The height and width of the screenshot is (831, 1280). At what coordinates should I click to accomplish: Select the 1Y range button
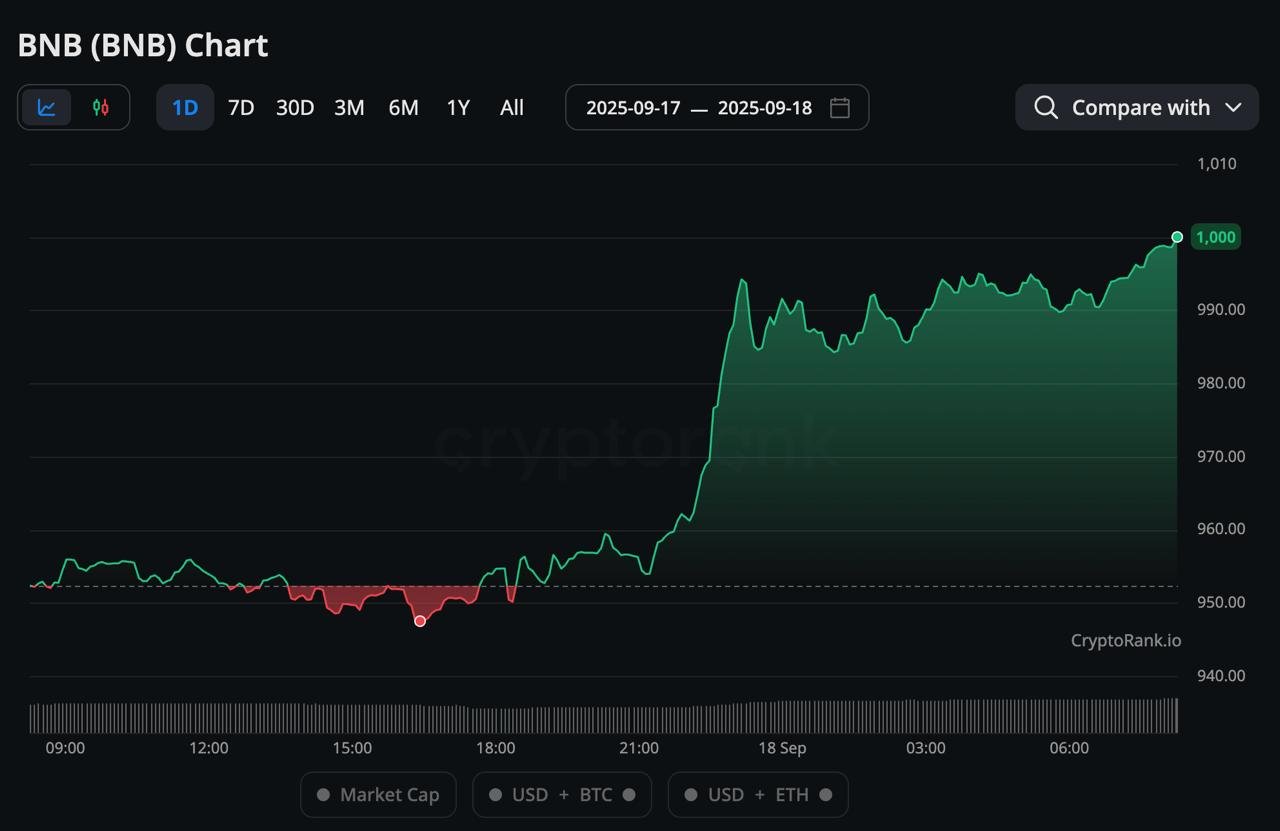(457, 107)
